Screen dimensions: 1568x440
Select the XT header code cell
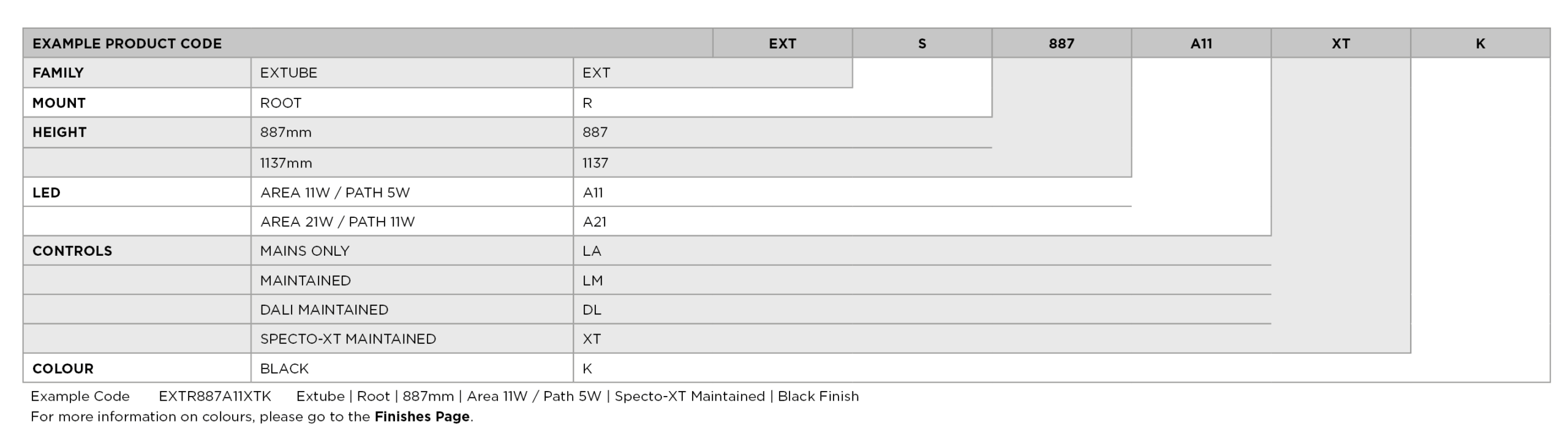[1340, 43]
